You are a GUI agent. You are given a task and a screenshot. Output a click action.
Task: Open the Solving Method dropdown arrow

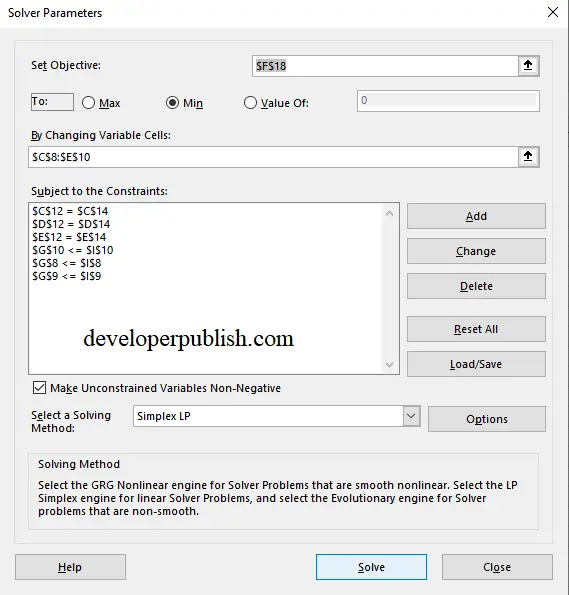(411, 416)
